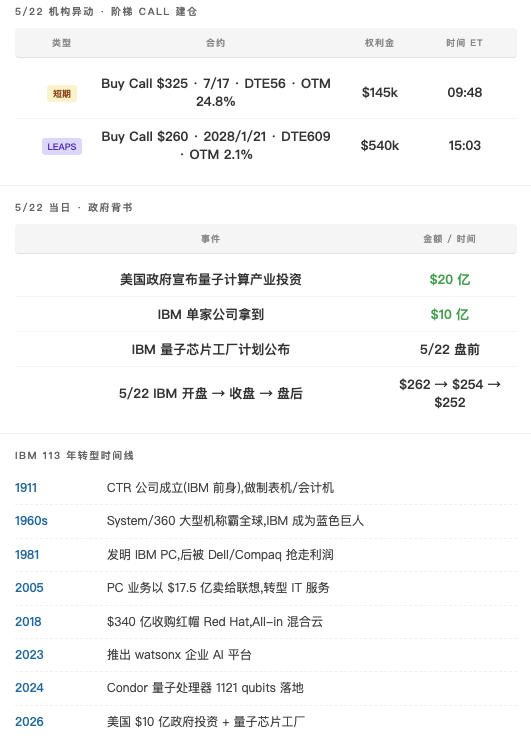Click the $540k premium value
This screenshot has width=531, height=747.
pyautogui.click(x=380, y=145)
